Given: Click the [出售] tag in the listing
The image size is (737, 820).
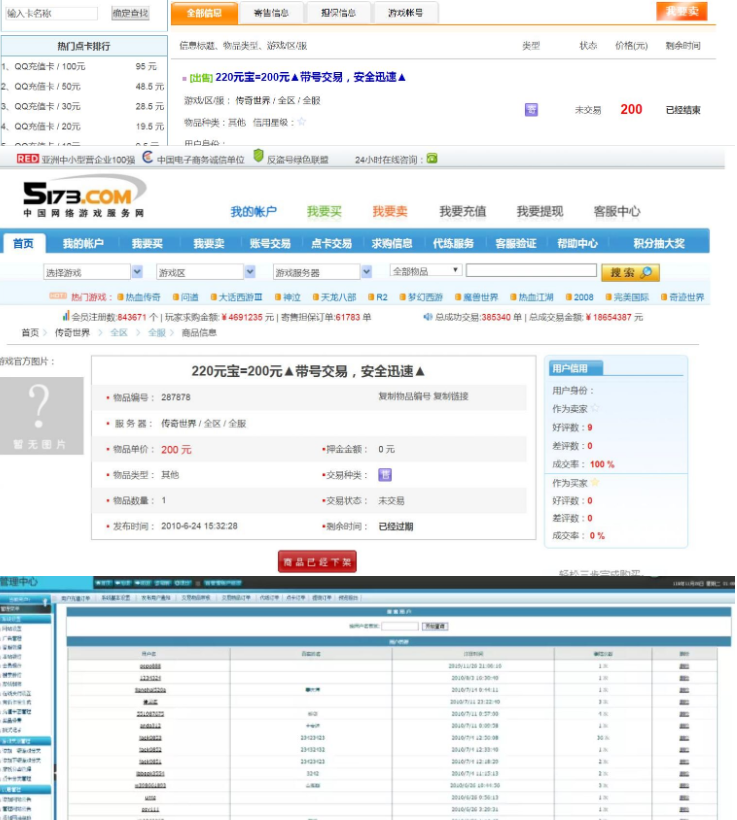Looking at the screenshot, I should pos(201,78).
